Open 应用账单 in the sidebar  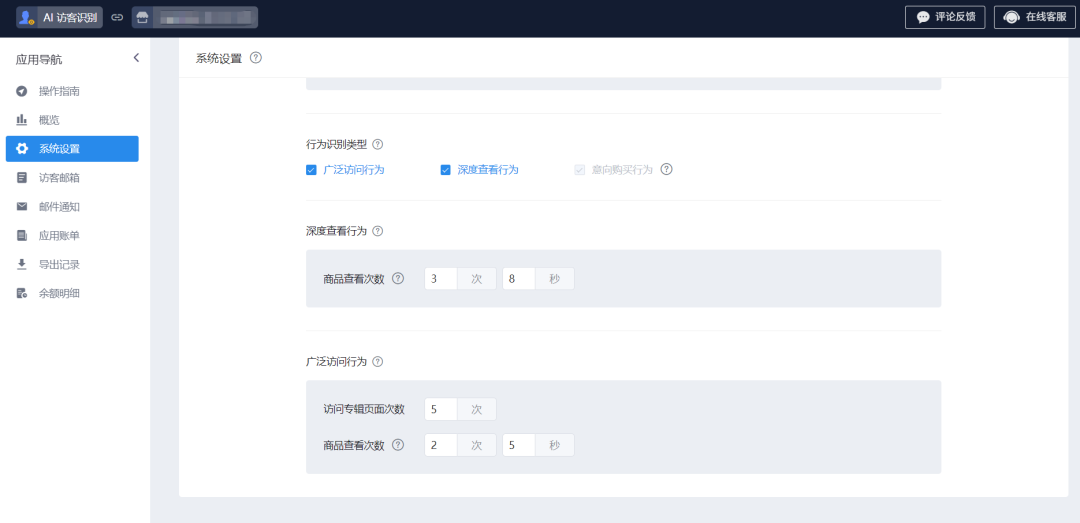(72, 236)
